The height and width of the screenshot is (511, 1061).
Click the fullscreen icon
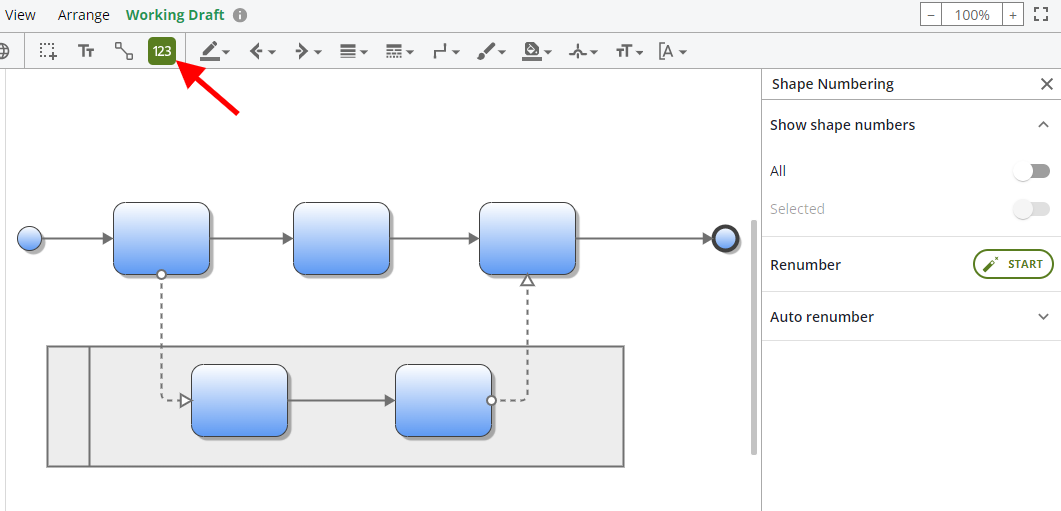click(1040, 15)
